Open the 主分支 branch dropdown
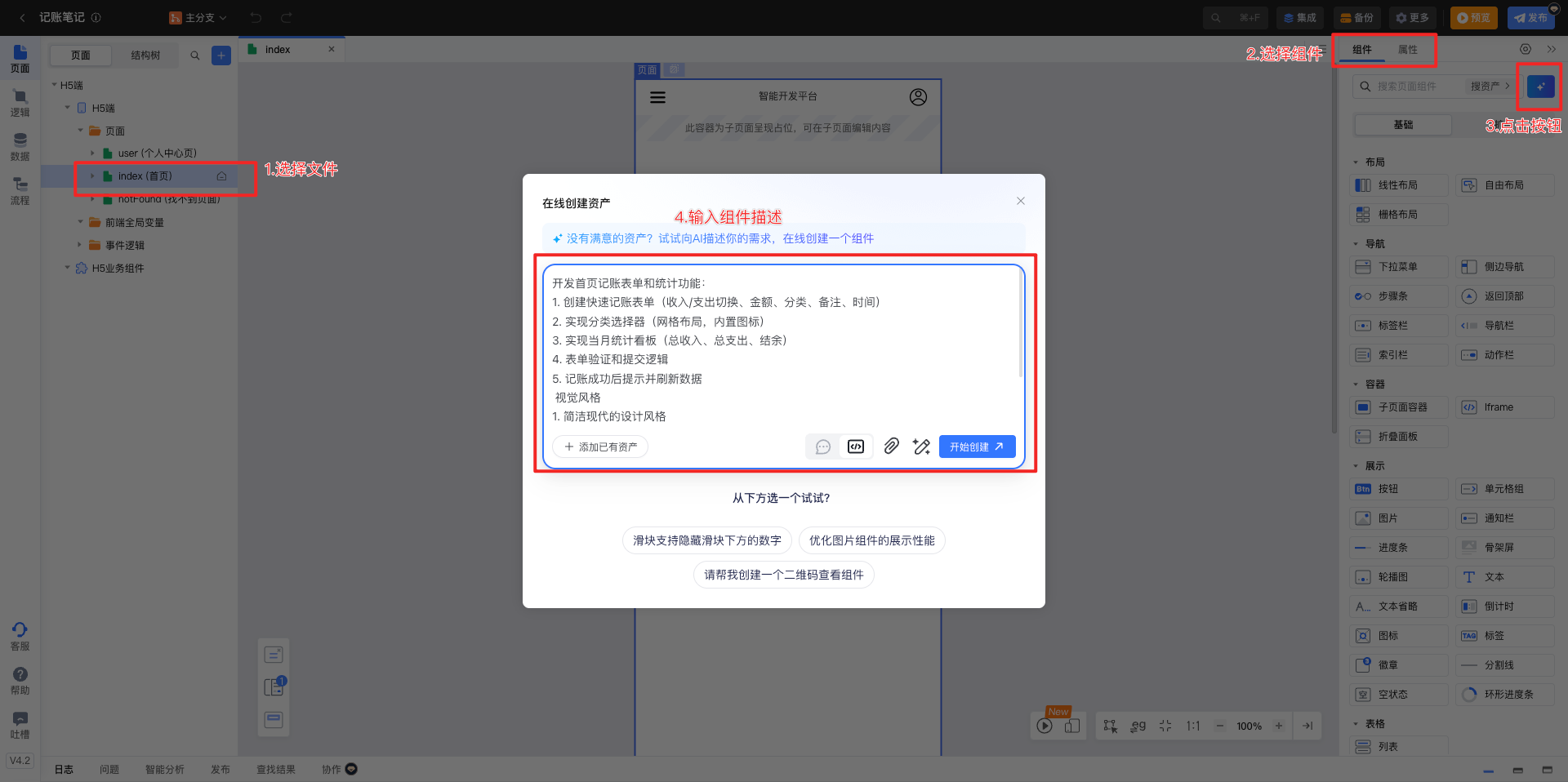This screenshot has height=782, width=1568. point(197,17)
